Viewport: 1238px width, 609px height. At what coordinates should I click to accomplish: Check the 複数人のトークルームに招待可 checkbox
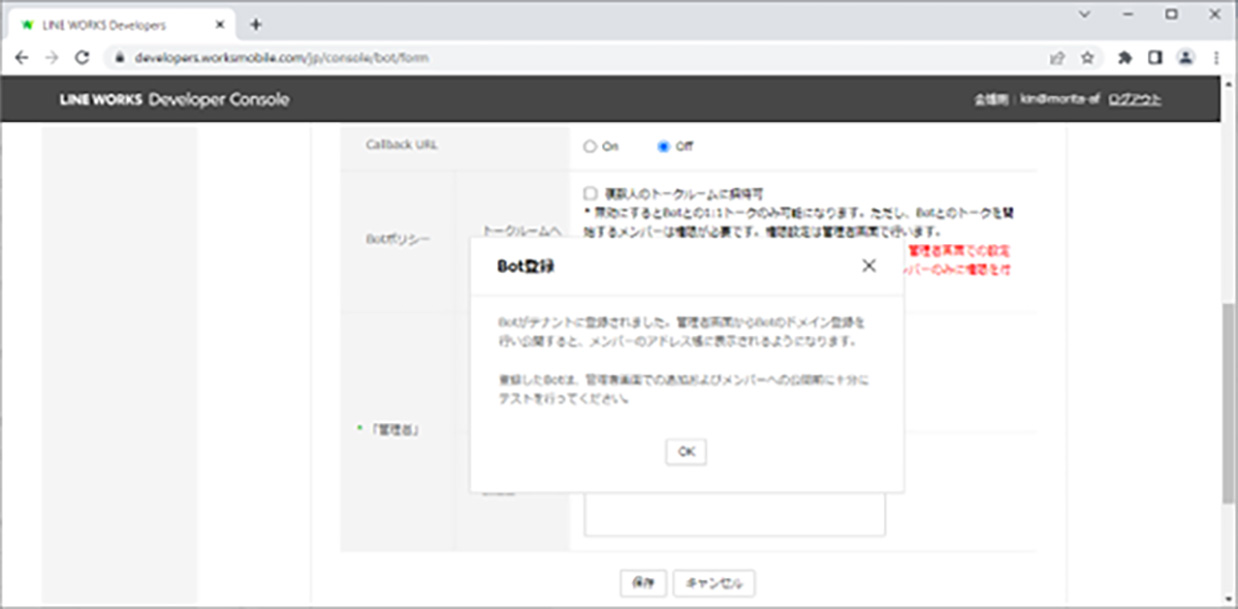point(590,193)
